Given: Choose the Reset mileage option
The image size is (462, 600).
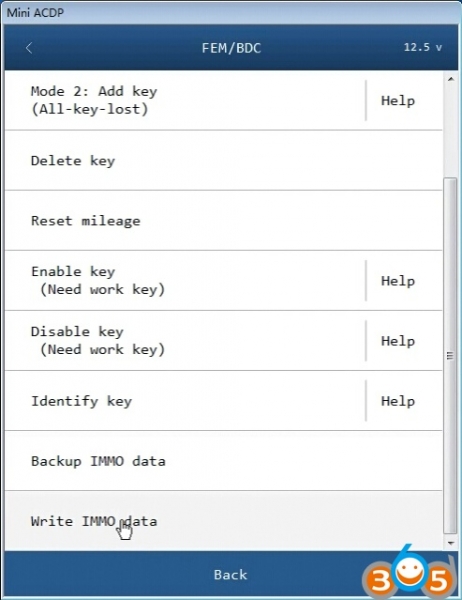Looking at the screenshot, I should pyautogui.click(x=224, y=221).
